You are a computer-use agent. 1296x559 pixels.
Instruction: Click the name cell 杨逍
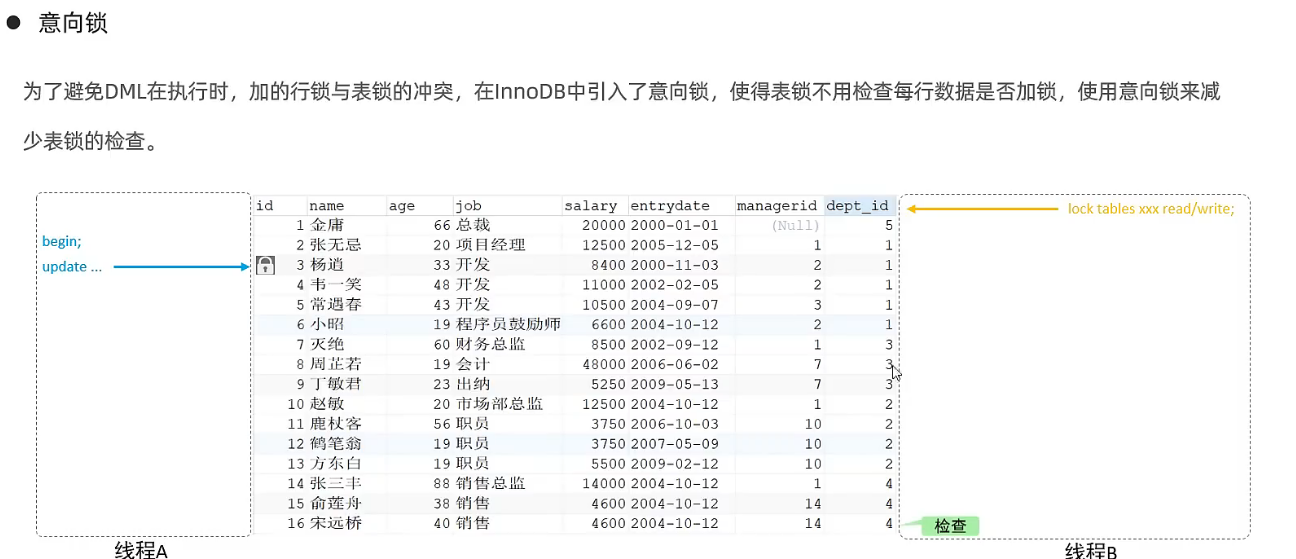[x=327, y=265]
